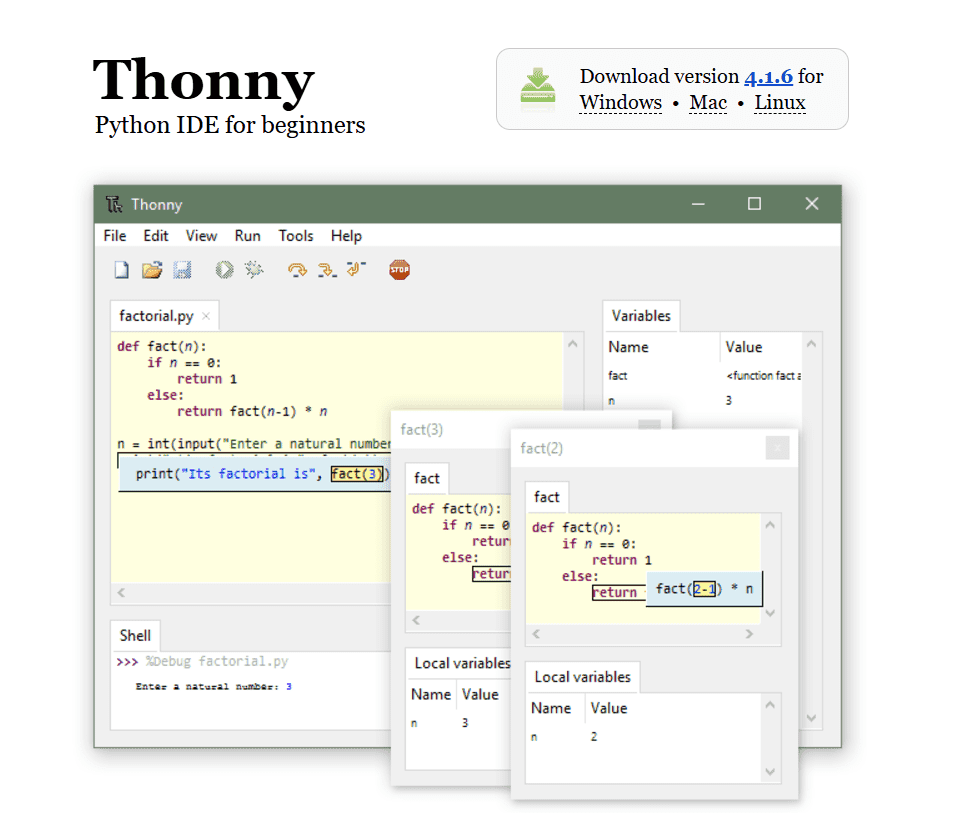Viewport: 963px width, 813px height.
Task: Click the fact(2) code scroll-down arrow
Action: point(770,613)
